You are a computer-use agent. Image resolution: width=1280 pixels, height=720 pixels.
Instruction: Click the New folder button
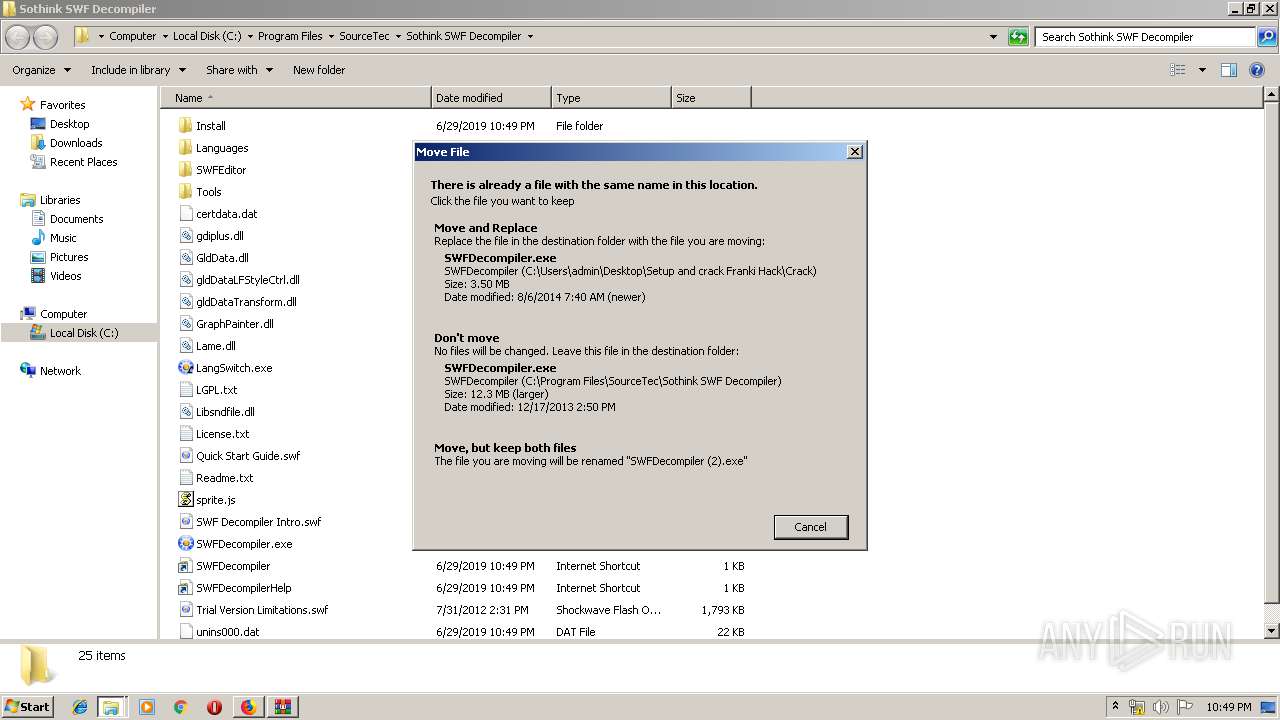tap(319, 70)
